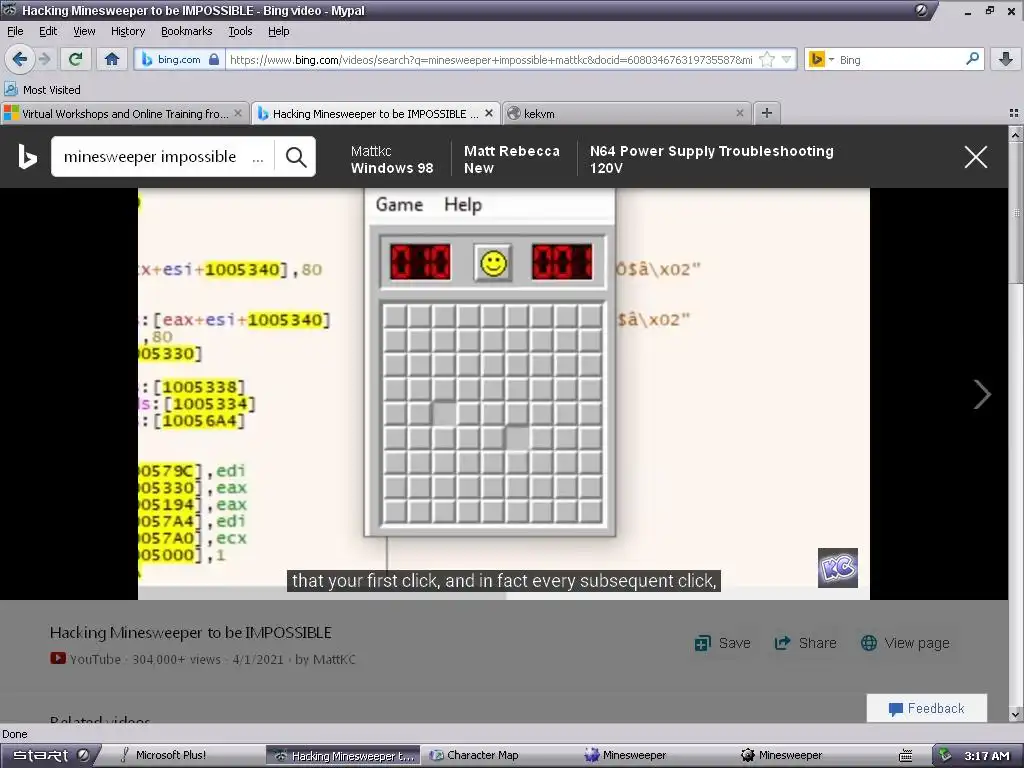Click the YouTube source icon
Screen dimensions: 1024x768
pos(57,658)
